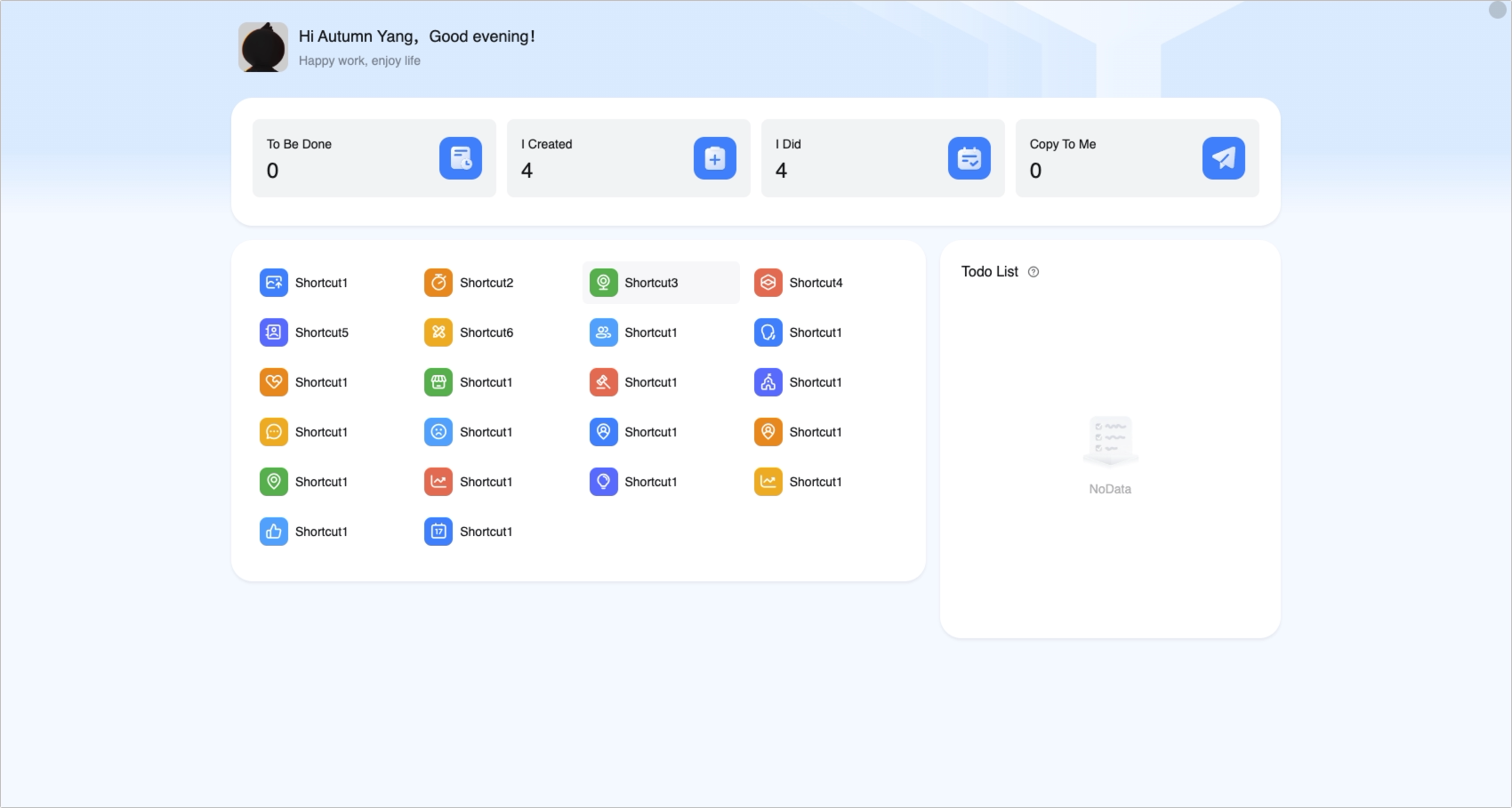The width and height of the screenshot is (1512, 808).
Task: Click the orange heart shortcut icon
Action: (274, 382)
